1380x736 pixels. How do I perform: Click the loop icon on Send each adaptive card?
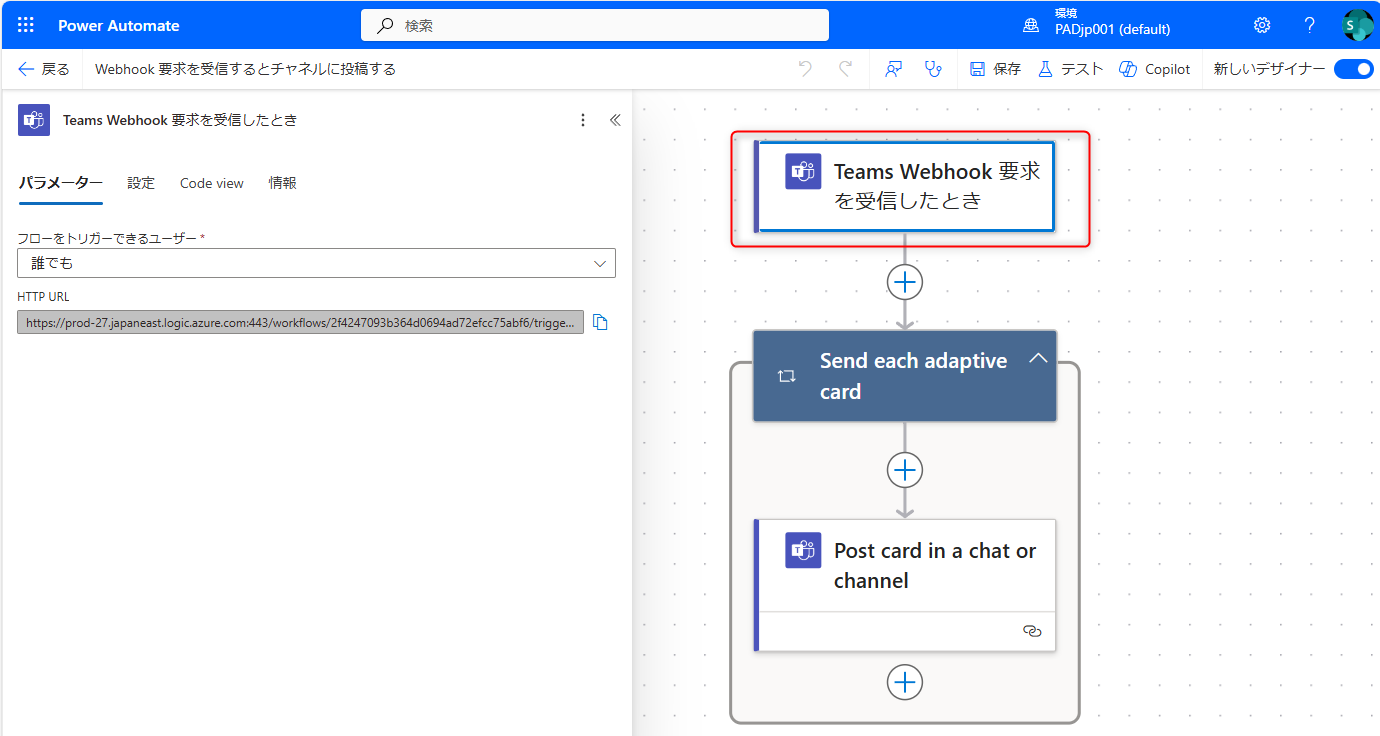point(786,375)
